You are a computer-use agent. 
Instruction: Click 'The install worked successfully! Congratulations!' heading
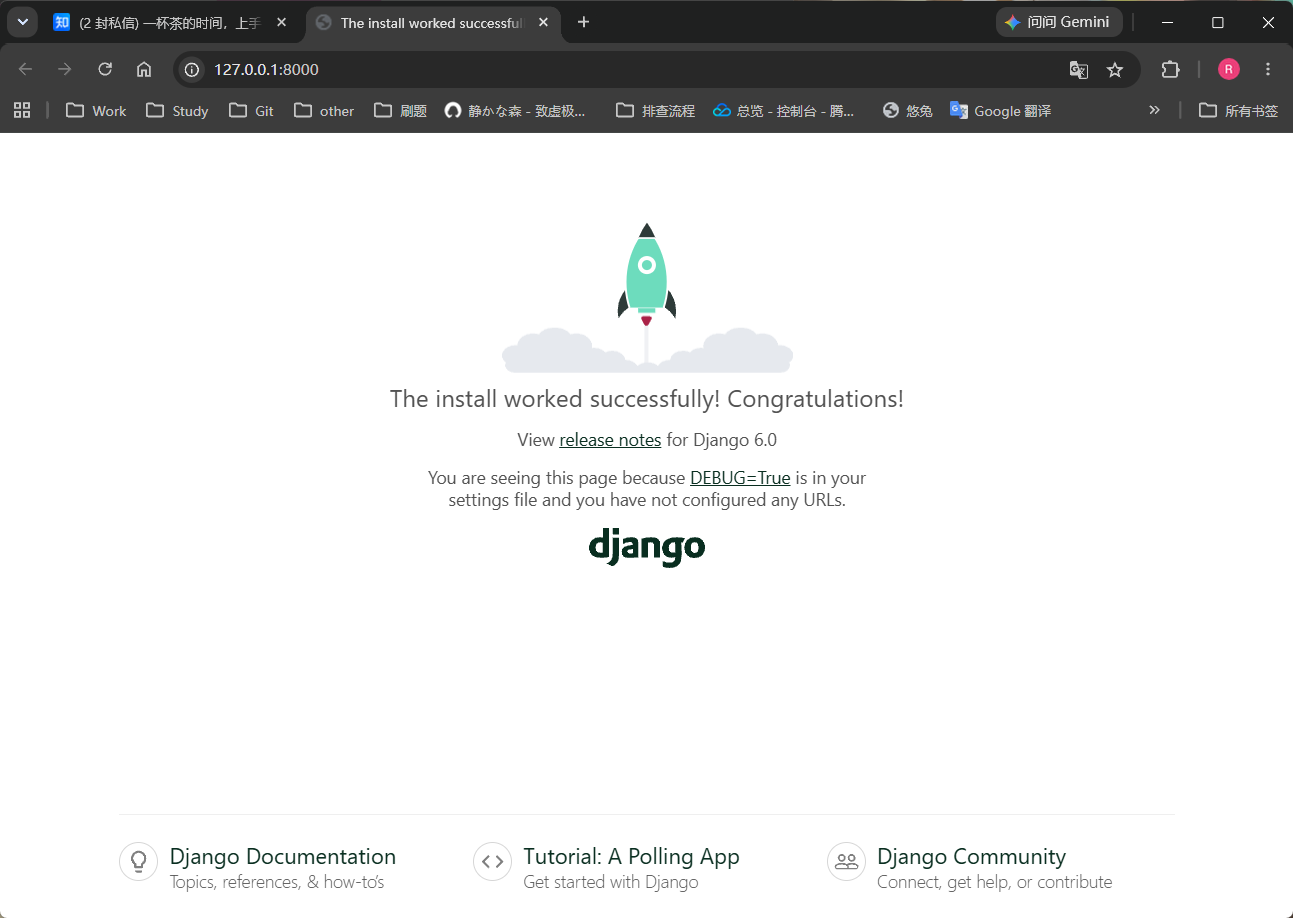point(647,399)
